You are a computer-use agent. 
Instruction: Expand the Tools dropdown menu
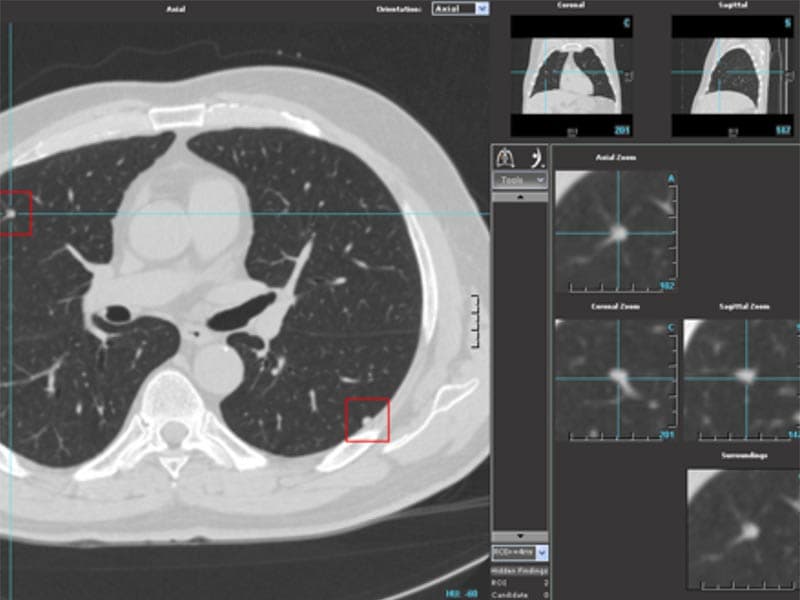coord(520,180)
